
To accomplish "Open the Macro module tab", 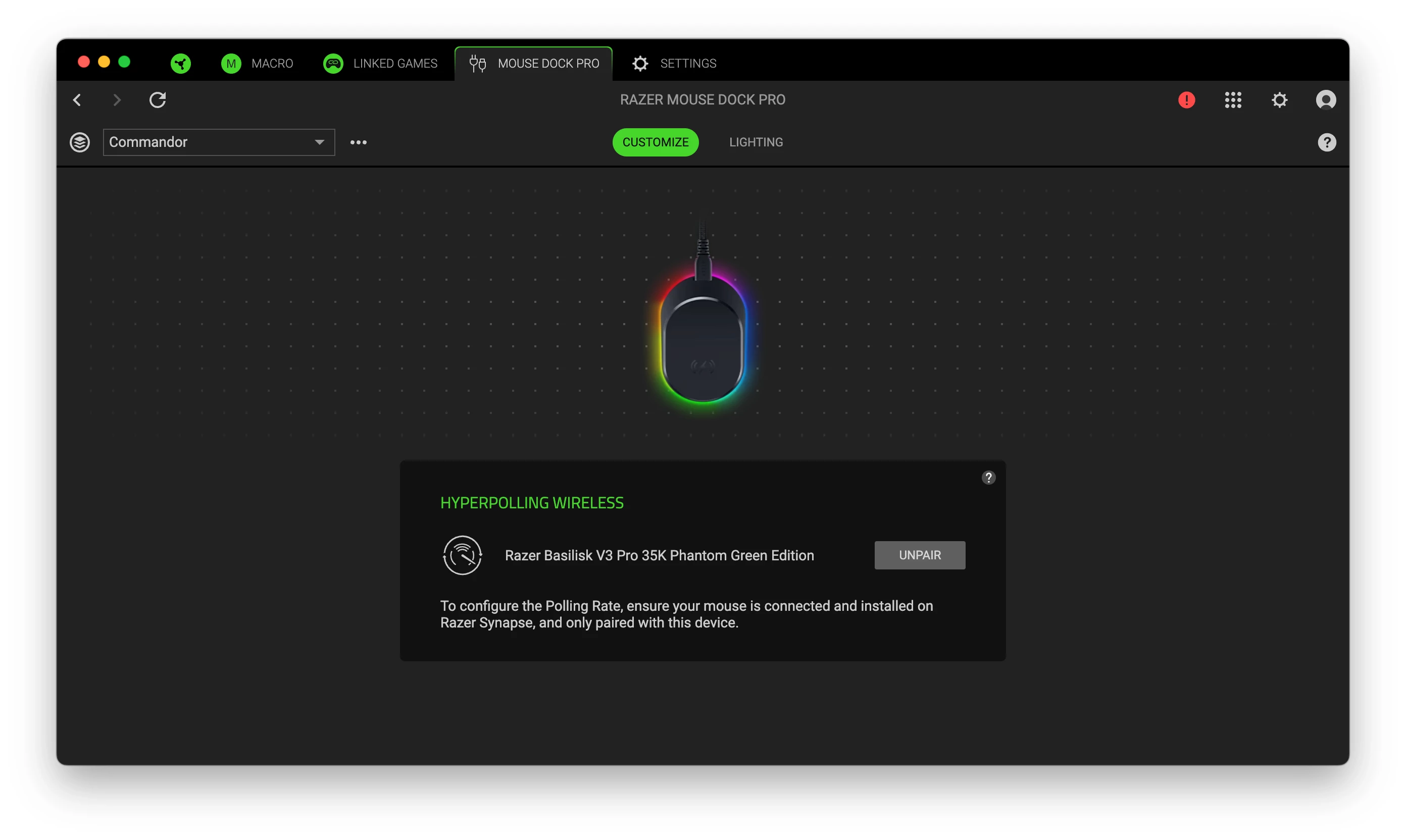I will (257, 63).
